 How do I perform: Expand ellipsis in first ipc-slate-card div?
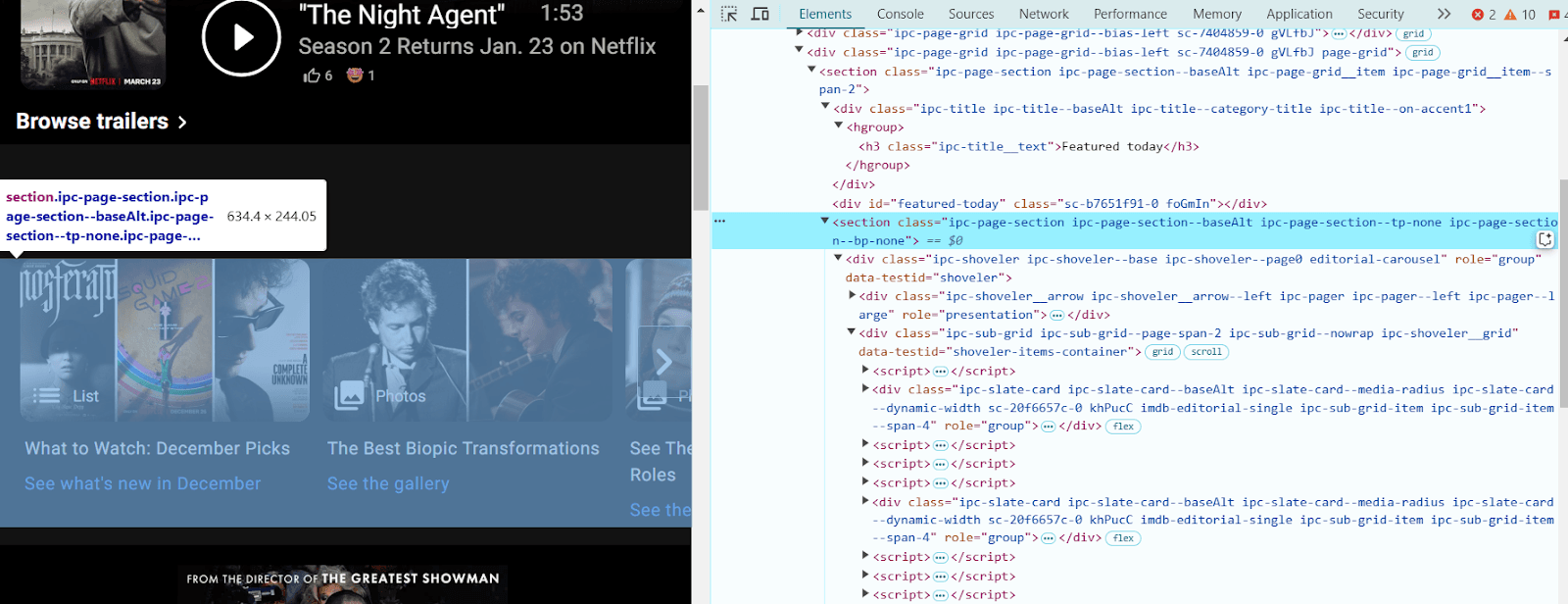1048,427
